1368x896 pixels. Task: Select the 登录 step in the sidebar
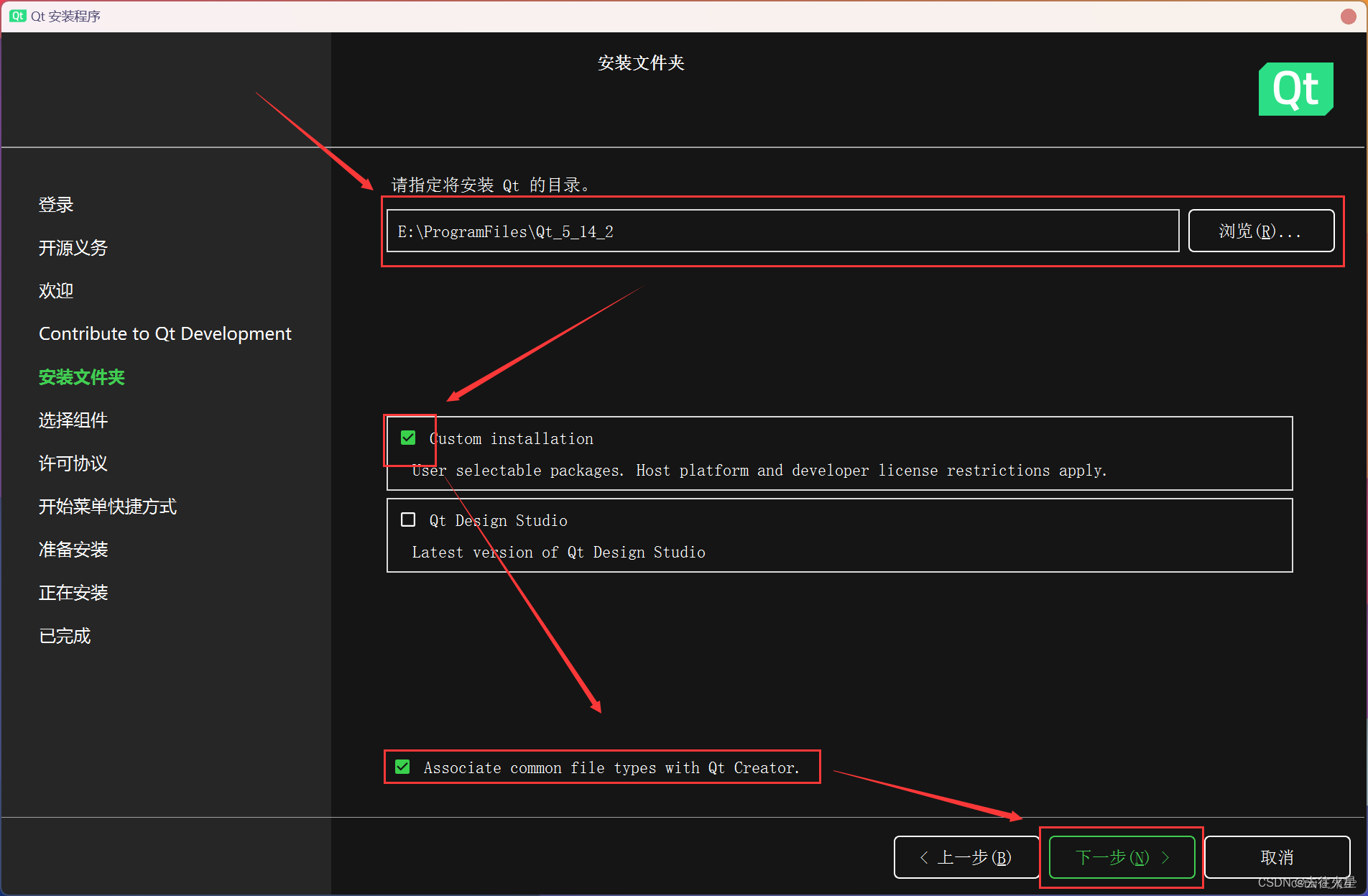[x=56, y=205]
